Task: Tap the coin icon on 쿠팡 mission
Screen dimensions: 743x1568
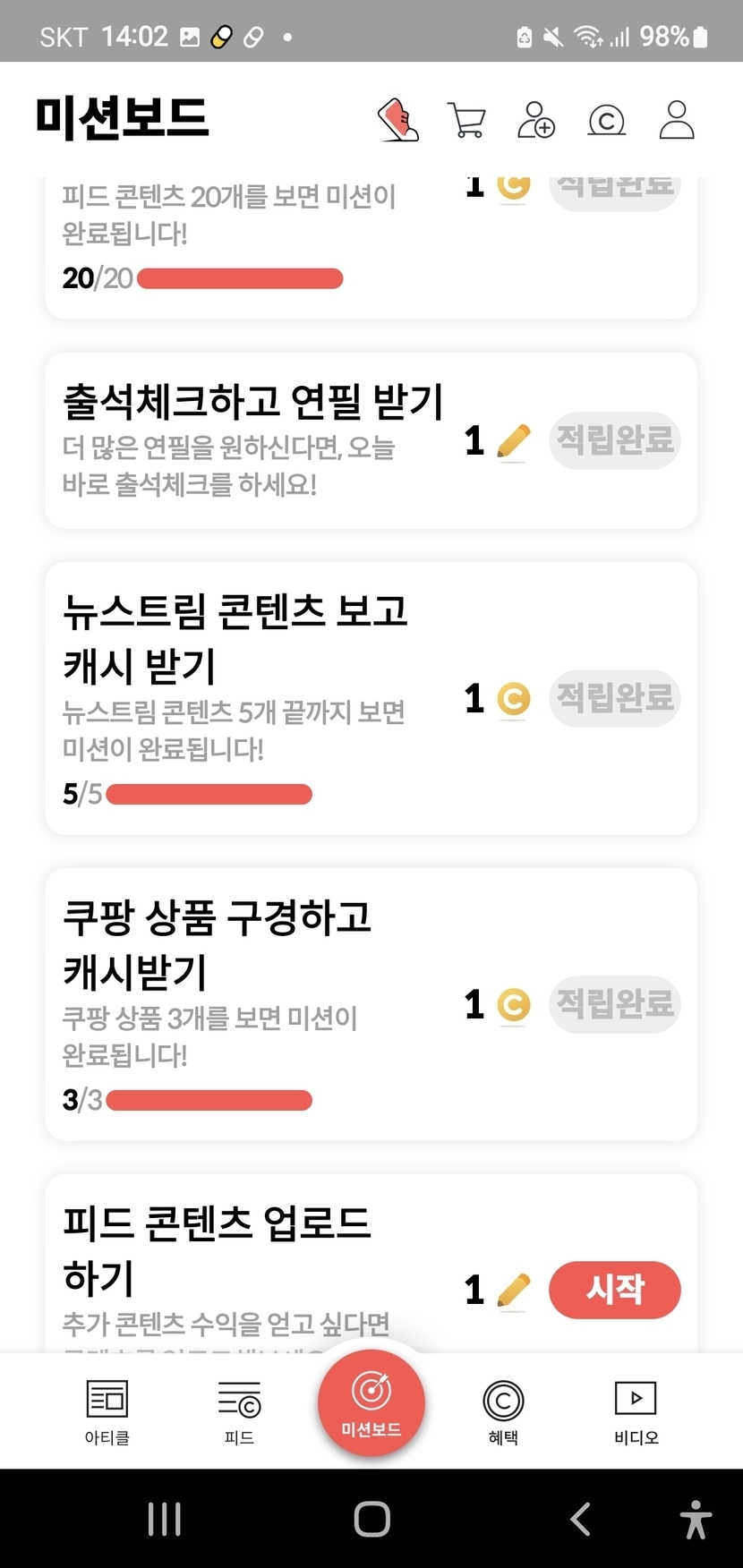Action: [513, 1005]
